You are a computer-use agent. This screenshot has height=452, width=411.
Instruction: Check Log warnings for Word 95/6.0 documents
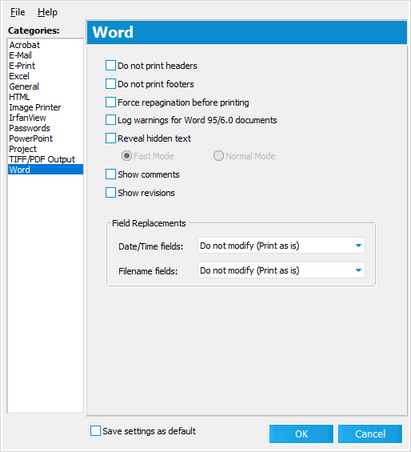pyautogui.click(x=111, y=120)
